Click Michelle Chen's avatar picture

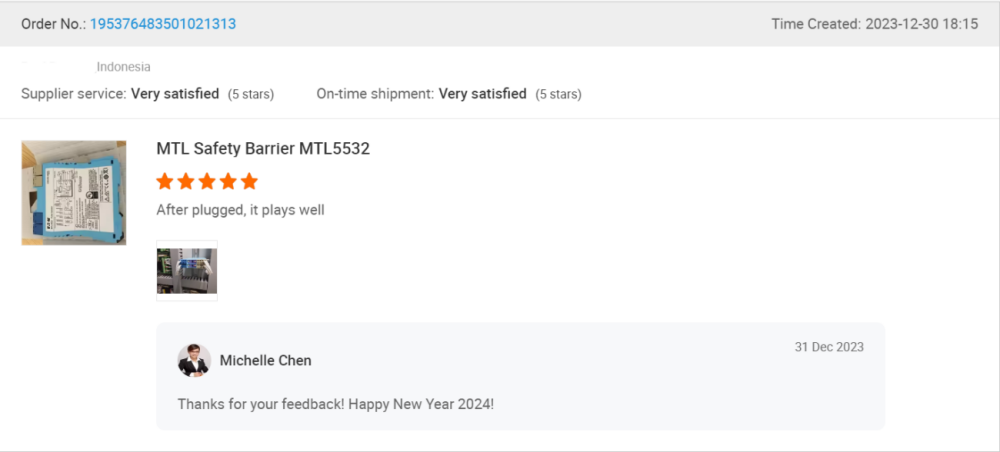(x=193, y=360)
